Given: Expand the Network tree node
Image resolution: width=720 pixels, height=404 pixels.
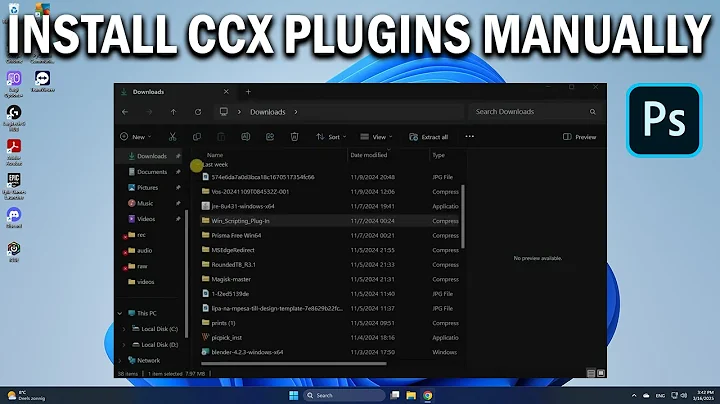Looking at the screenshot, I should pos(120,360).
